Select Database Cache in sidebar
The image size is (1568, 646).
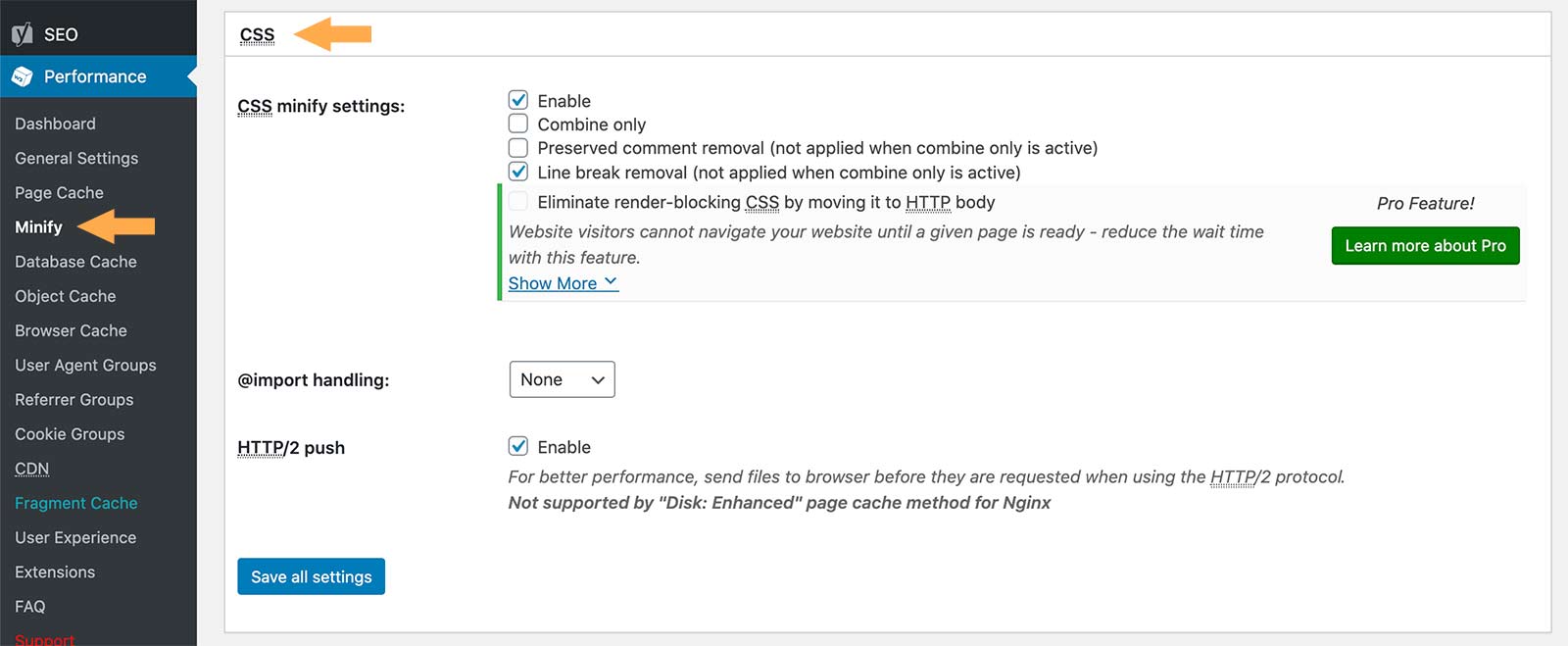75,262
